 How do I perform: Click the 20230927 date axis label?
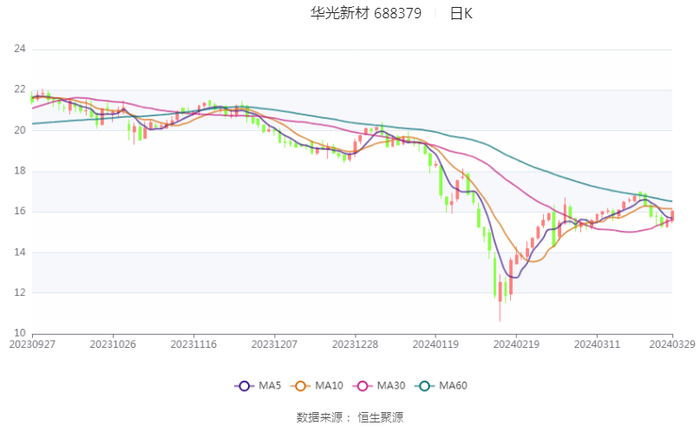point(32,343)
